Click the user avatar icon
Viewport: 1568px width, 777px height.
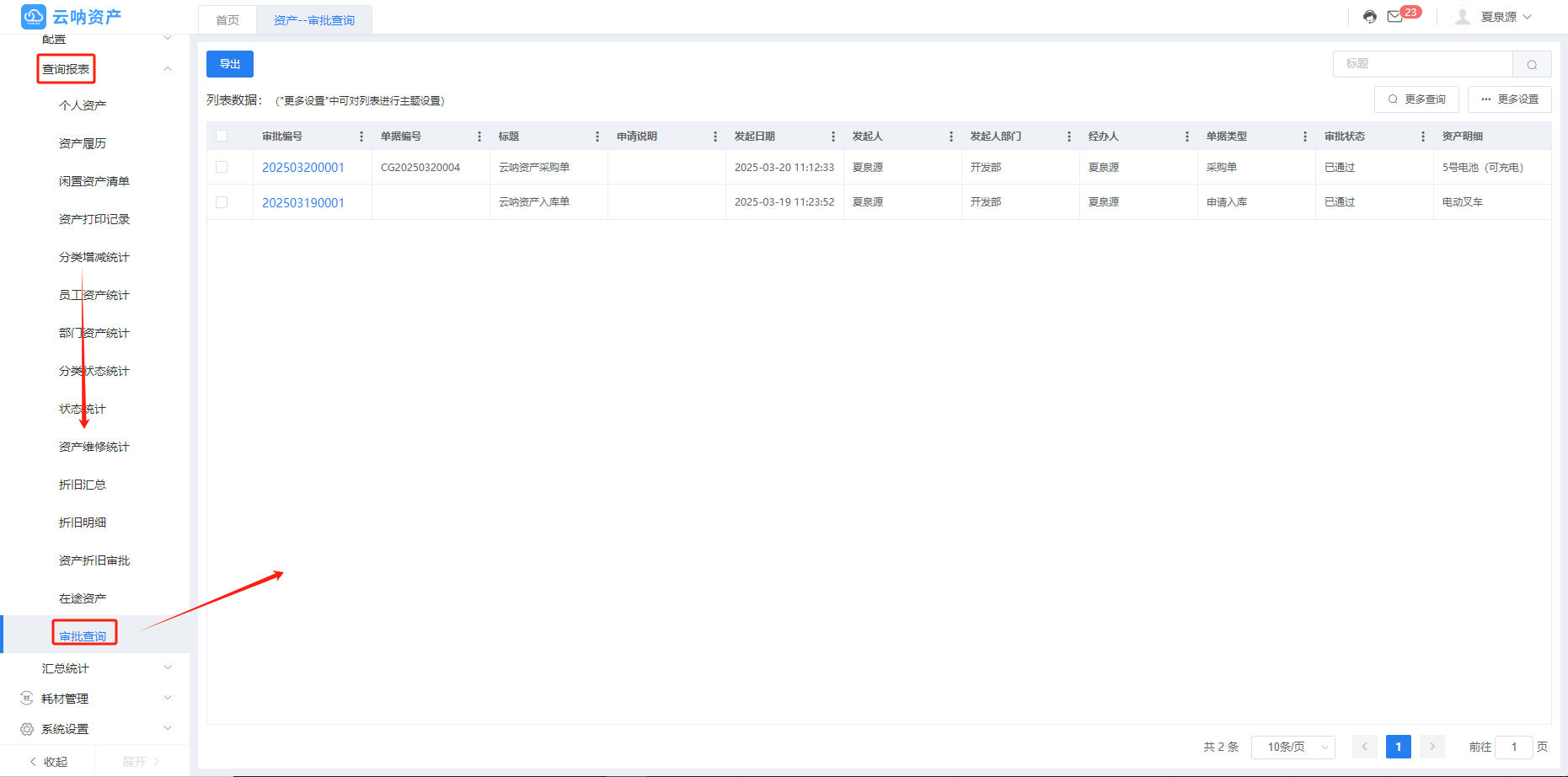click(x=1463, y=17)
